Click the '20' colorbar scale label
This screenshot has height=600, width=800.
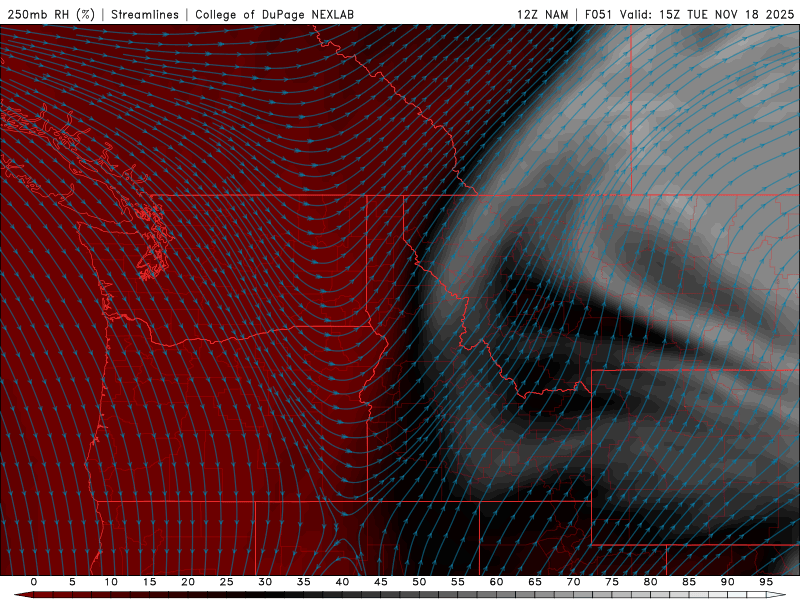[x=188, y=582]
